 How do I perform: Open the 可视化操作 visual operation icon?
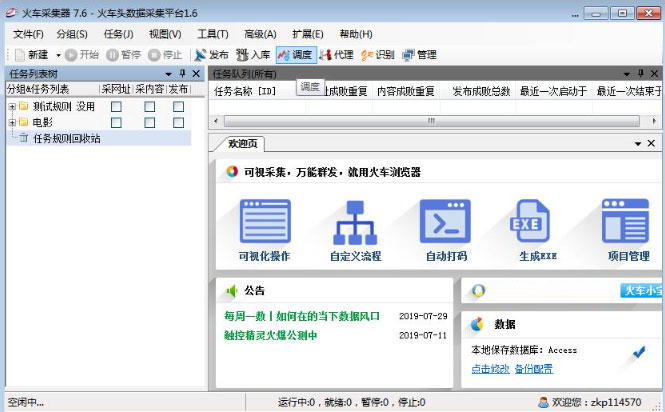[x=265, y=221]
